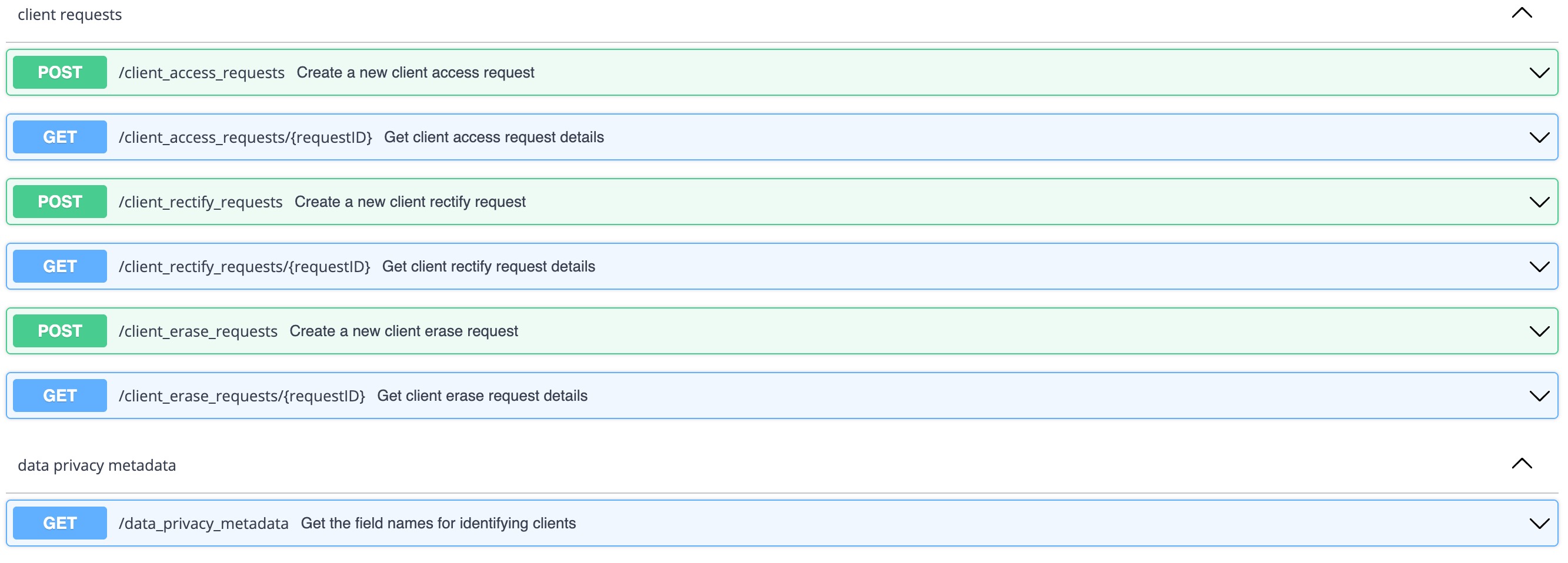Open the /client_rectify_requests/{requestID} path link

pos(244,266)
